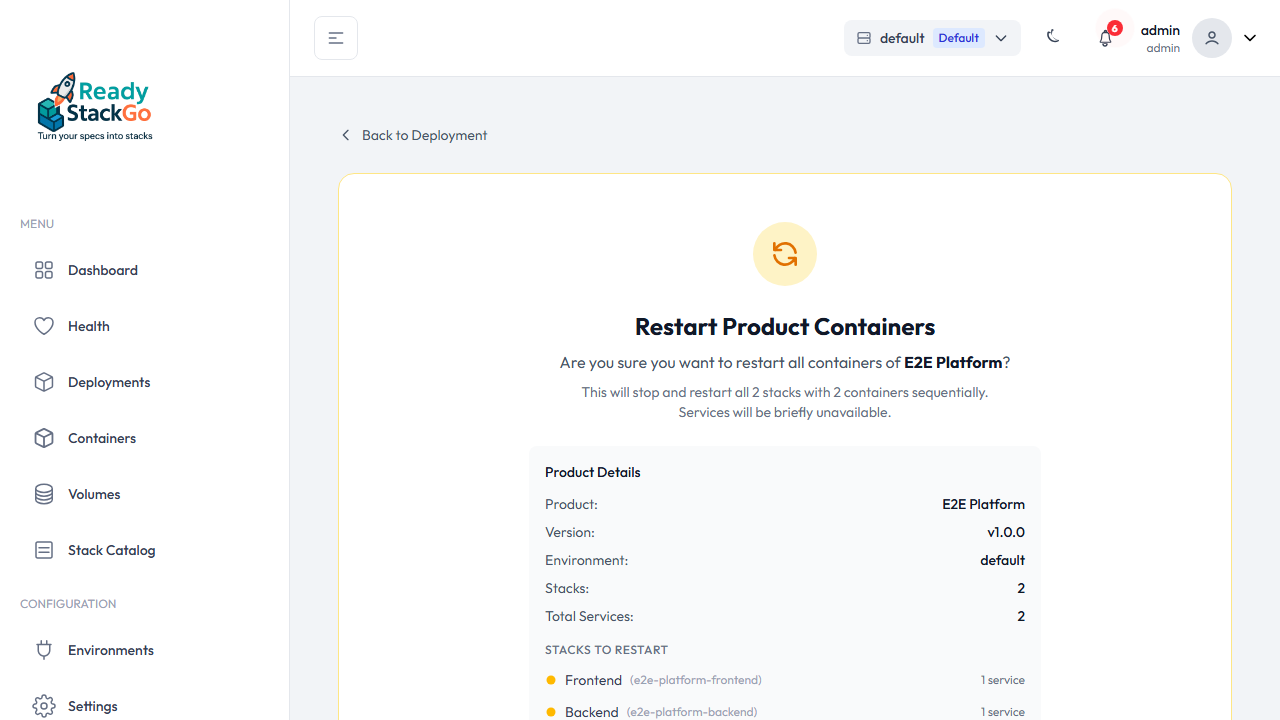The height and width of the screenshot is (720, 1280).
Task: Toggle dark mode with the moon icon
Action: point(1053,36)
